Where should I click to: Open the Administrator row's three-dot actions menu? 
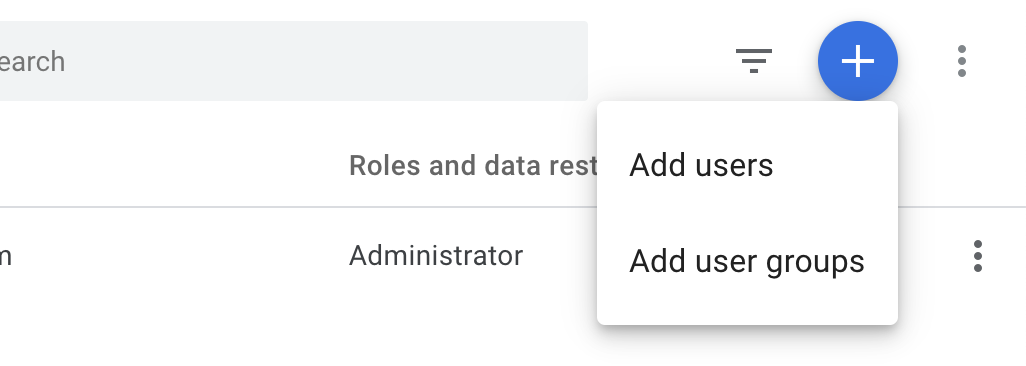pyautogui.click(x=978, y=256)
